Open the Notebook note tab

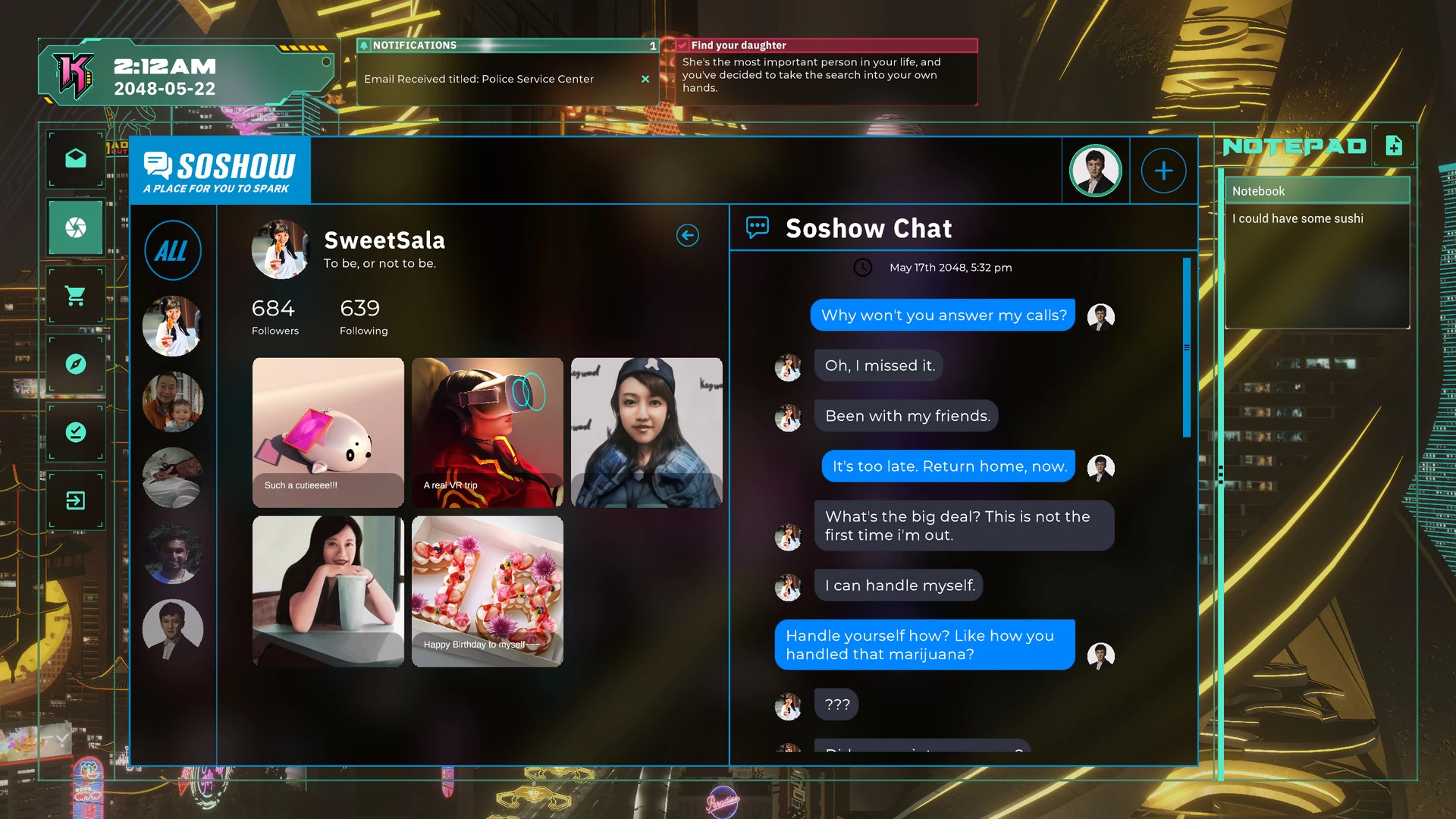coord(1317,191)
